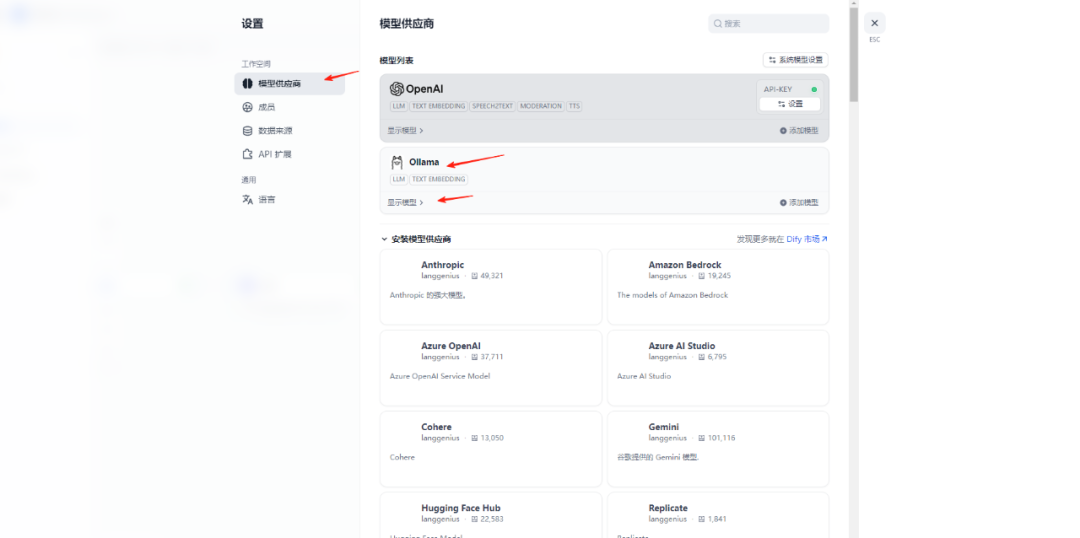Select the Replicate card title
The image size is (1080, 538).
(668, 508)
